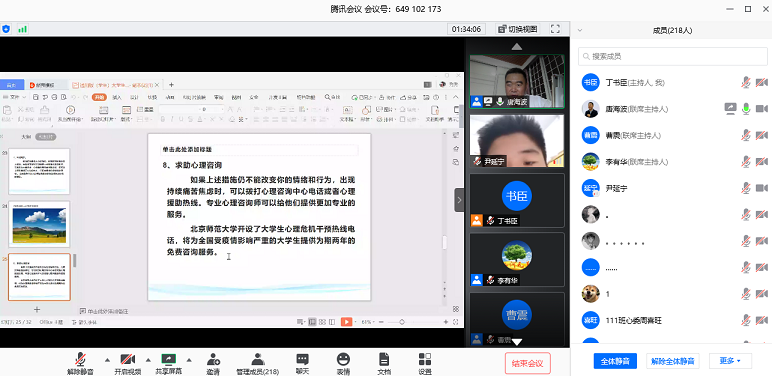The image size is (772, 376).
Task: Click the add-slide plus under WPS thumbnails
Action: (36, 310)
